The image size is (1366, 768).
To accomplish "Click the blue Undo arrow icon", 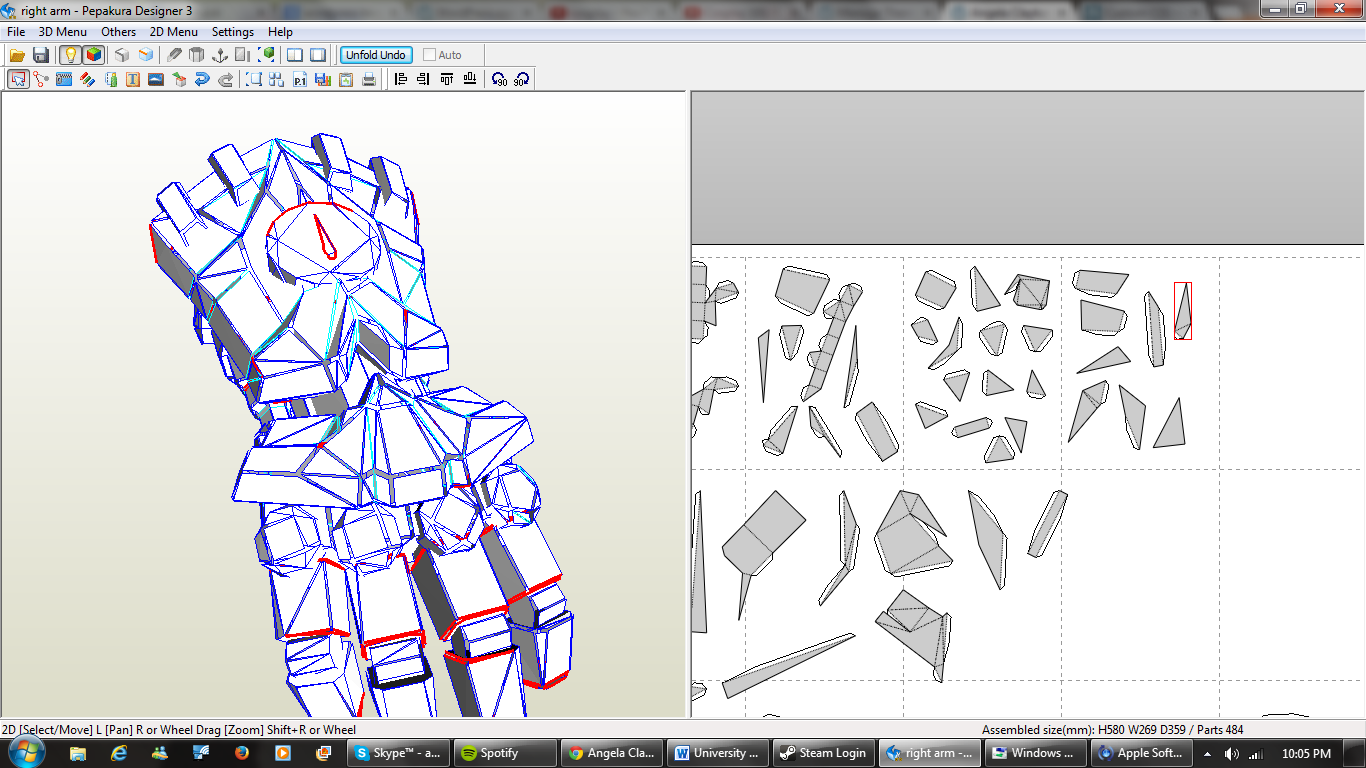I will click(x=202, y=80).
